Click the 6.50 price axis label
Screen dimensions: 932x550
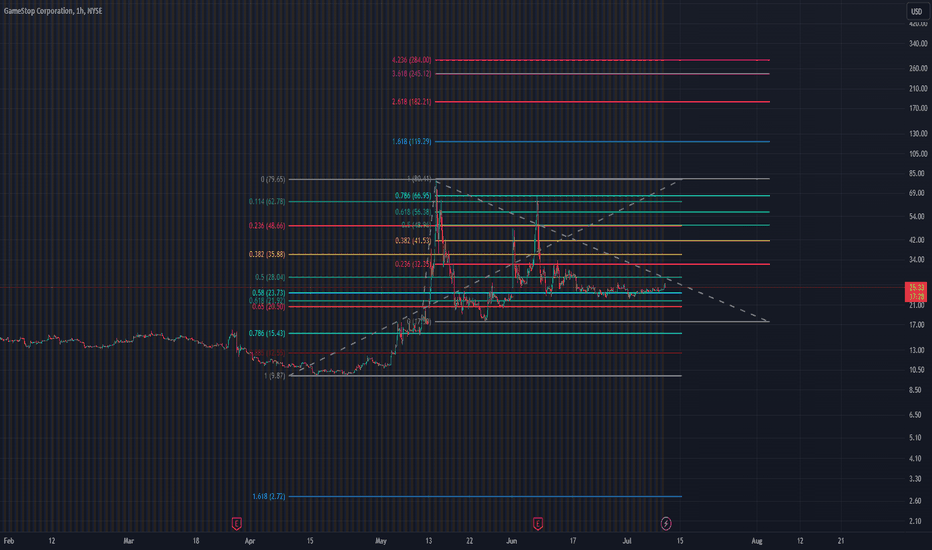[915, 415]
